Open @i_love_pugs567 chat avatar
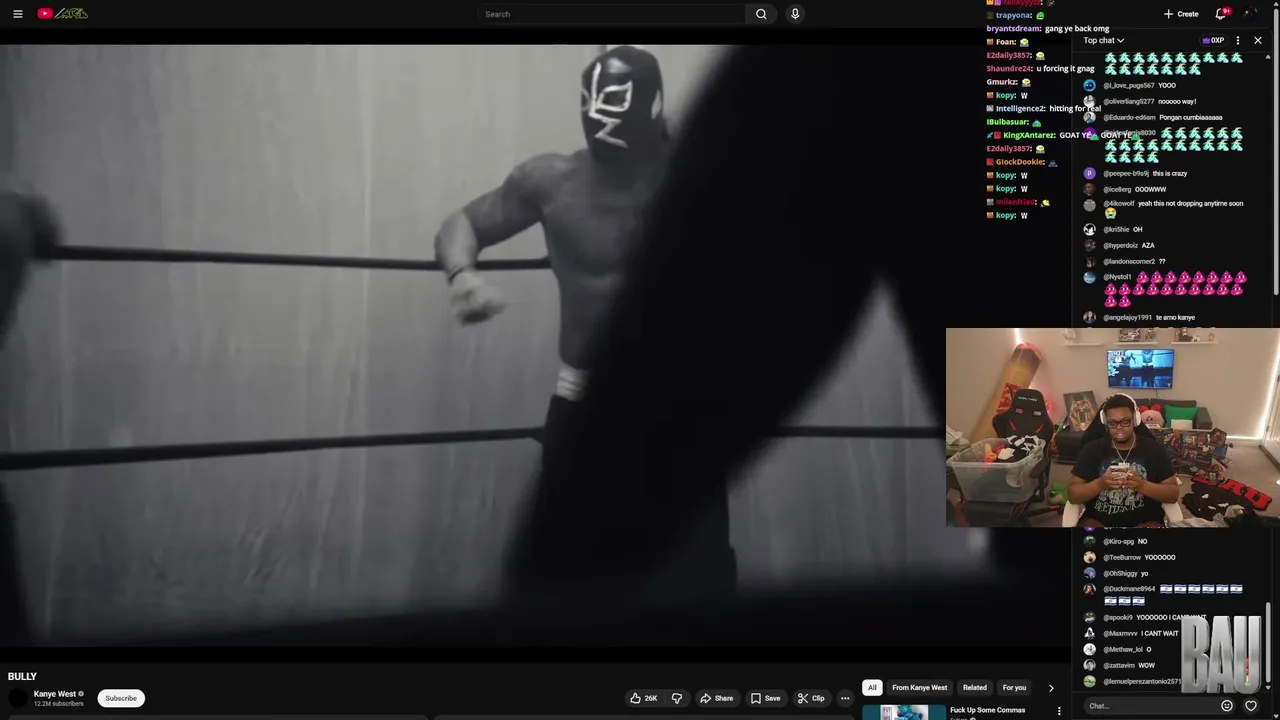 tap(1089, 85)
